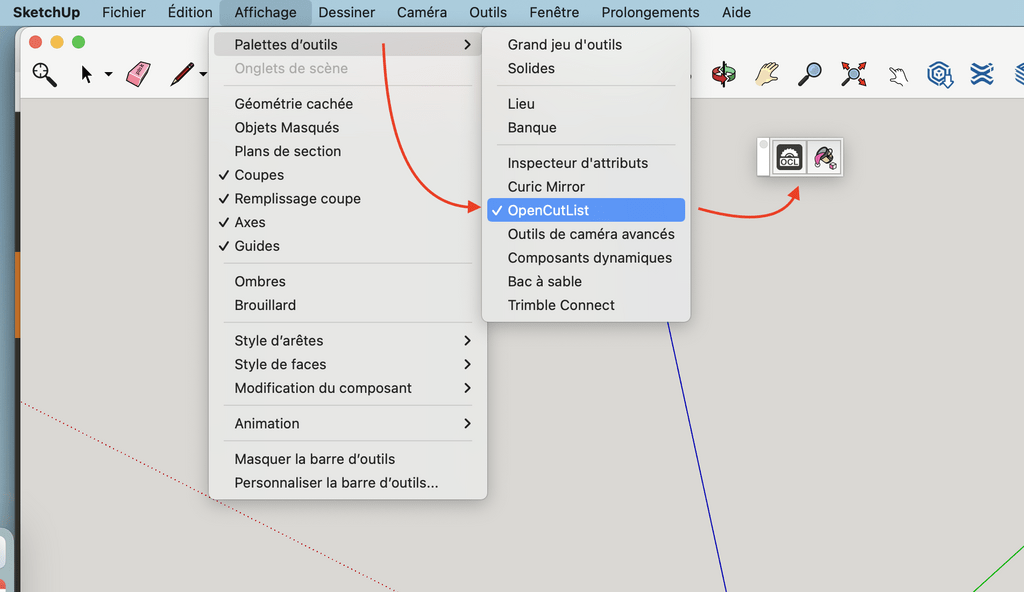Image resolution: width=1024 pixels, height=592 pixels.
Task: Open the Pencil tool dropdown arrow
Action: coord(203,74)
